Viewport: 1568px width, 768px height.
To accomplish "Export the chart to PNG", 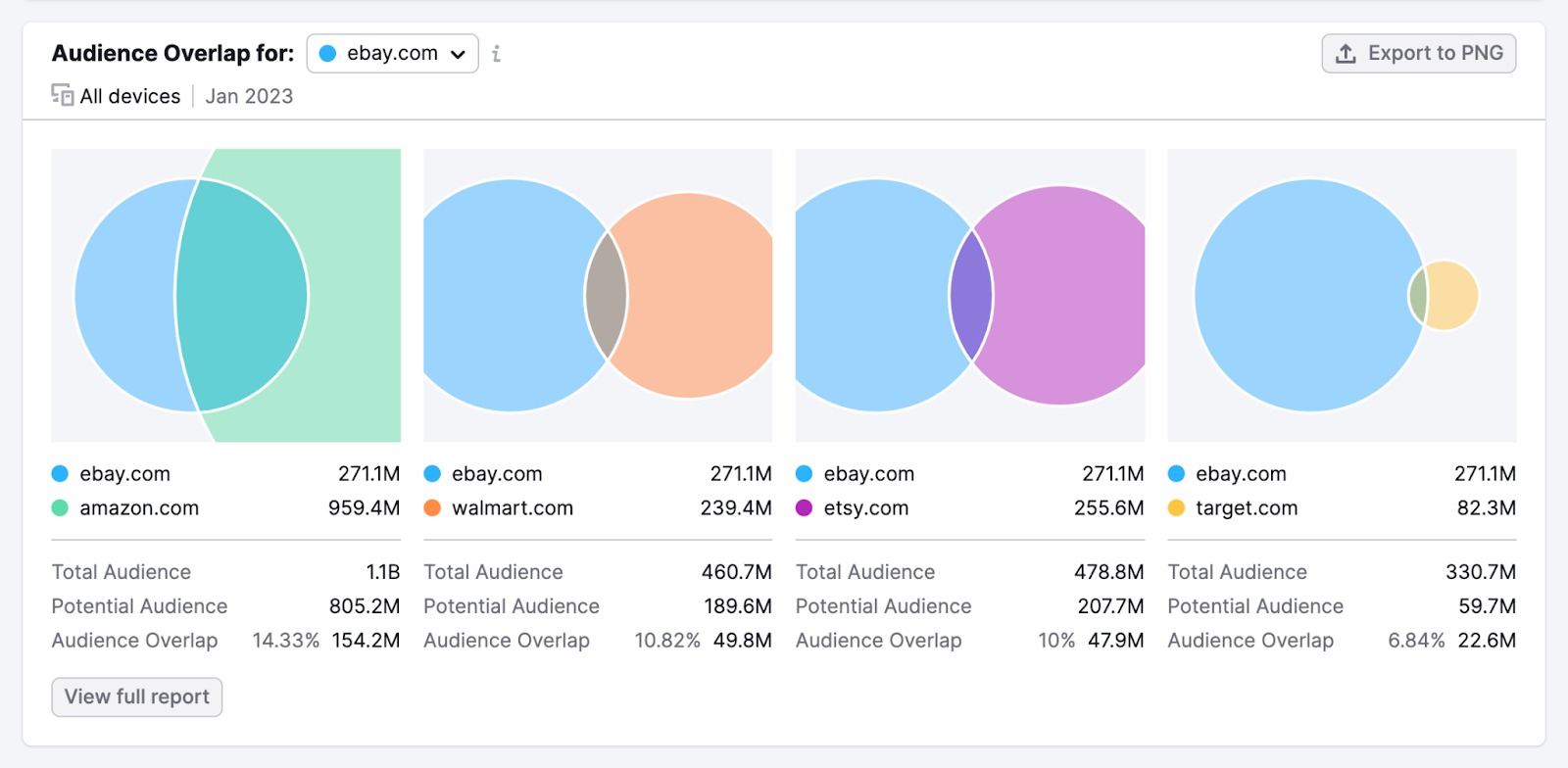I will [x=1418, y=54].
